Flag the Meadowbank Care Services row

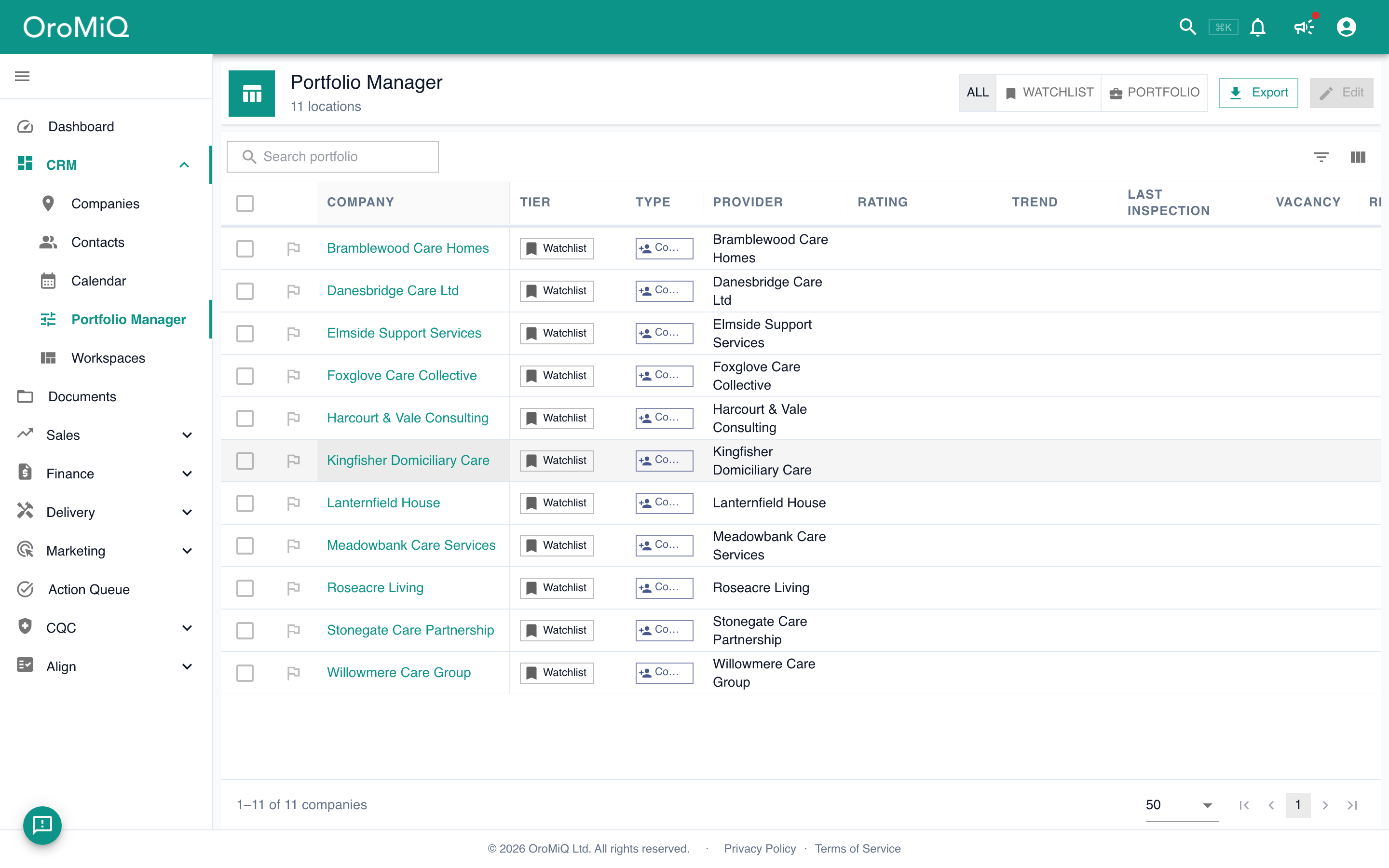coord(293,546)
